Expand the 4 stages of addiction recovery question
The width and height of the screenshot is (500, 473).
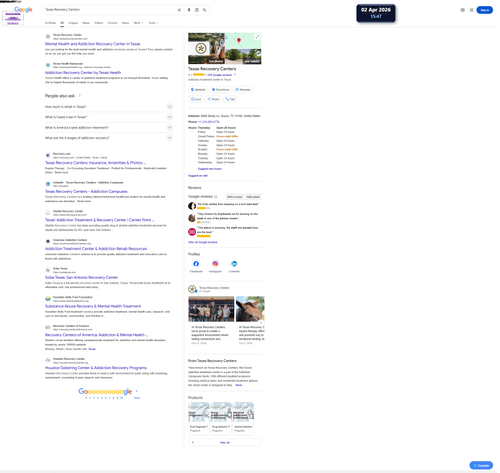click(109, 138)
